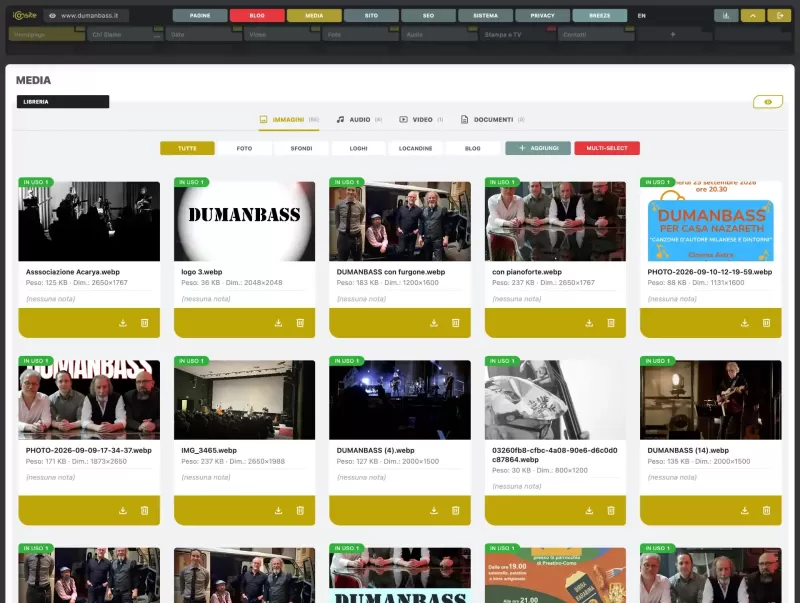Download DUMANBASS (14).webp

745,511
